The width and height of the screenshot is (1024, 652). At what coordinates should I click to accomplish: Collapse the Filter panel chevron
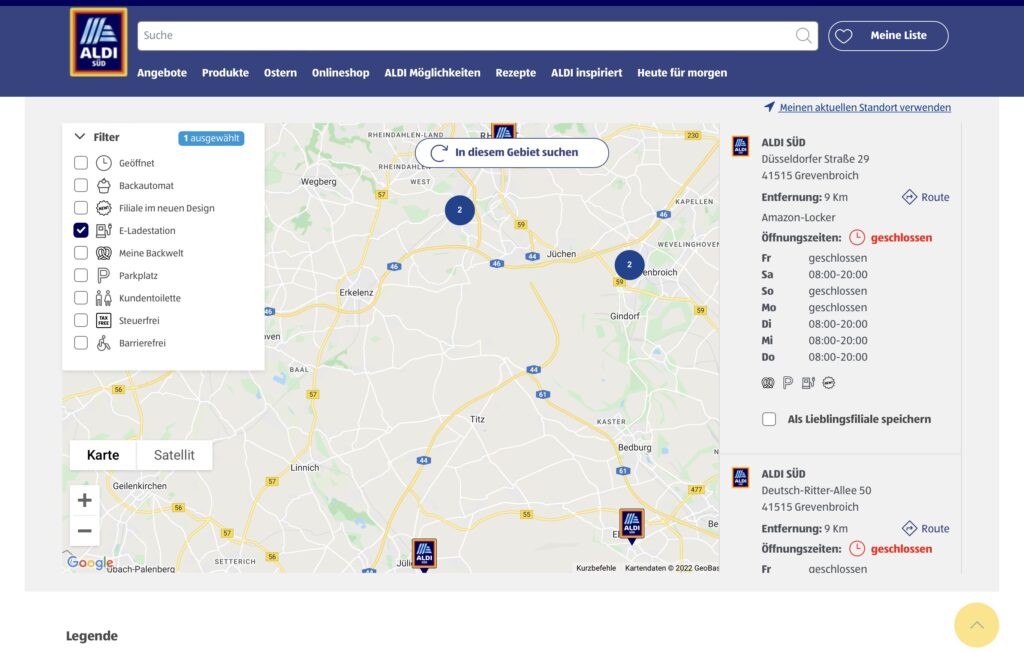80,137
